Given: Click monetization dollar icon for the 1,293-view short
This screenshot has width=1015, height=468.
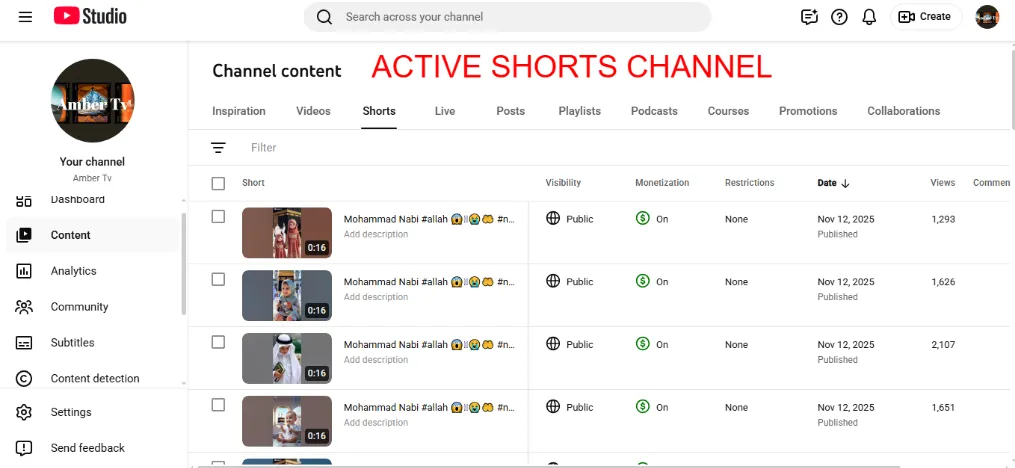Looking at the screenshot, I should click(642, 218).
